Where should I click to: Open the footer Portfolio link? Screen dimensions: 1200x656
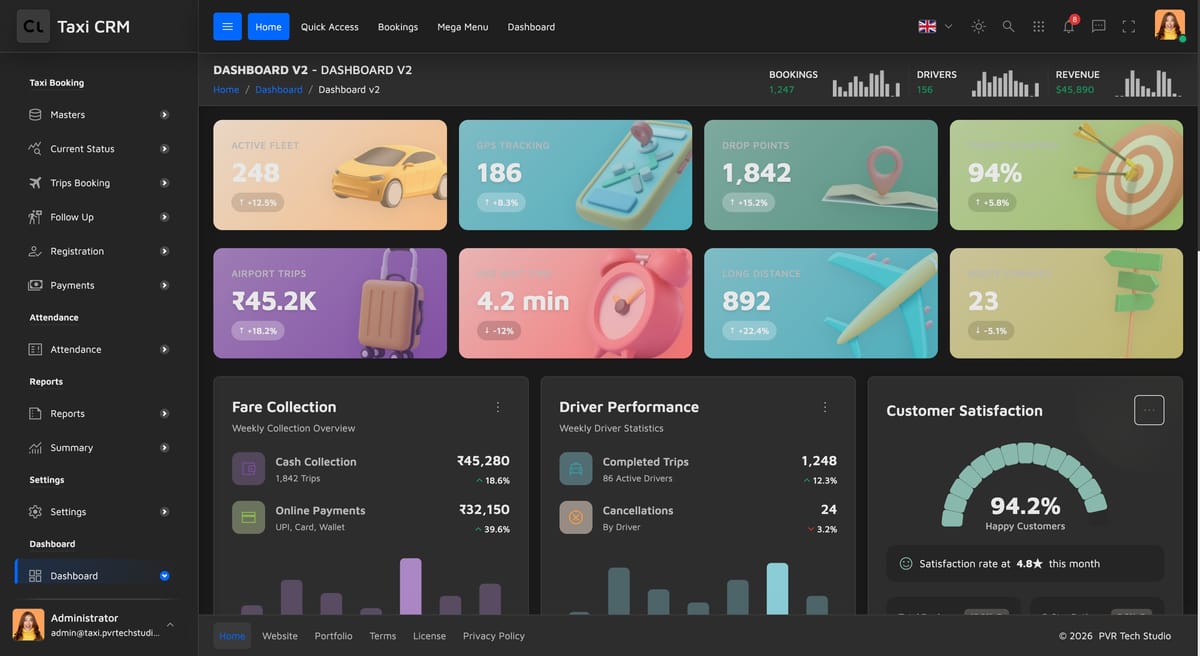pyautogui.click(x=333, y=636)
